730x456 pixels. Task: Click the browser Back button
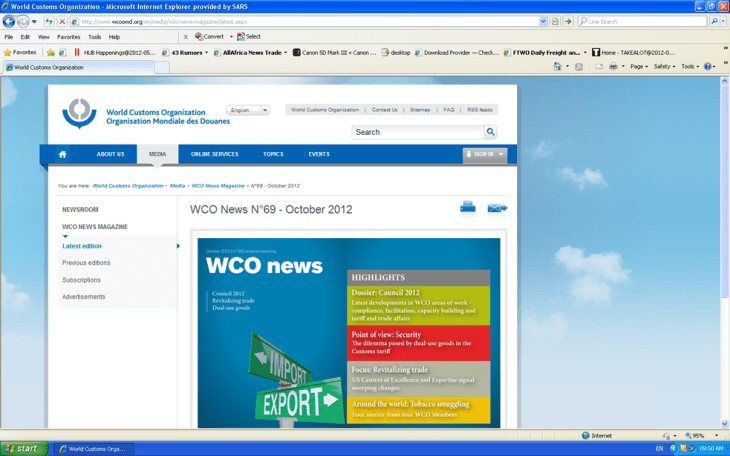[9, 21]
